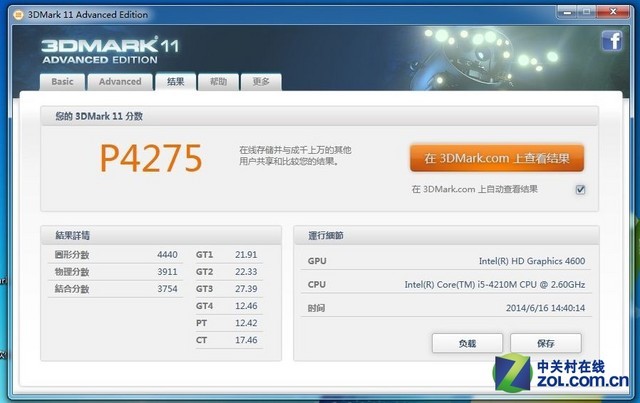
Task: Maximize the 3DMark 11 window
Action: click(x=587, y=12)
